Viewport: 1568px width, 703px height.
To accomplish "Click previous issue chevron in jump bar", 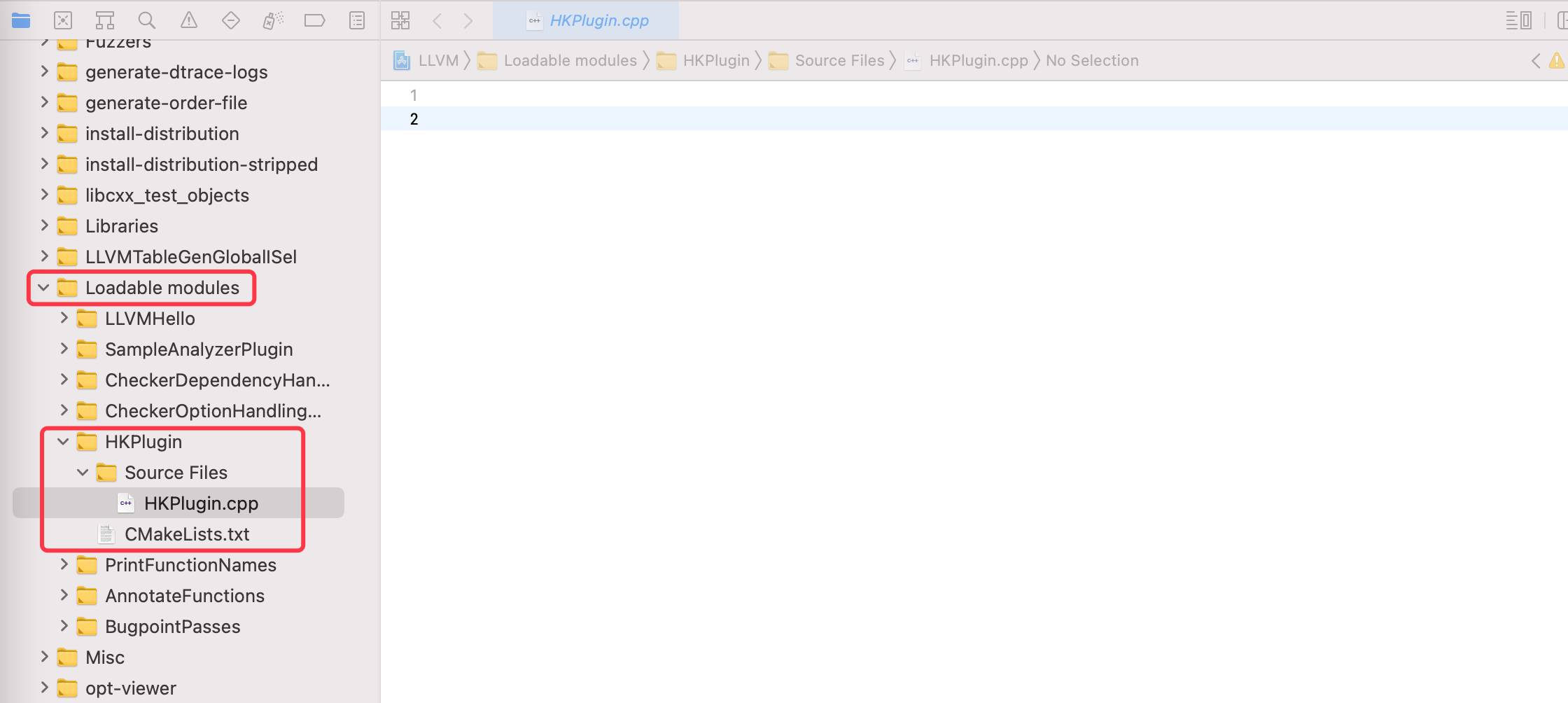I will click(x=1536, y=61).
